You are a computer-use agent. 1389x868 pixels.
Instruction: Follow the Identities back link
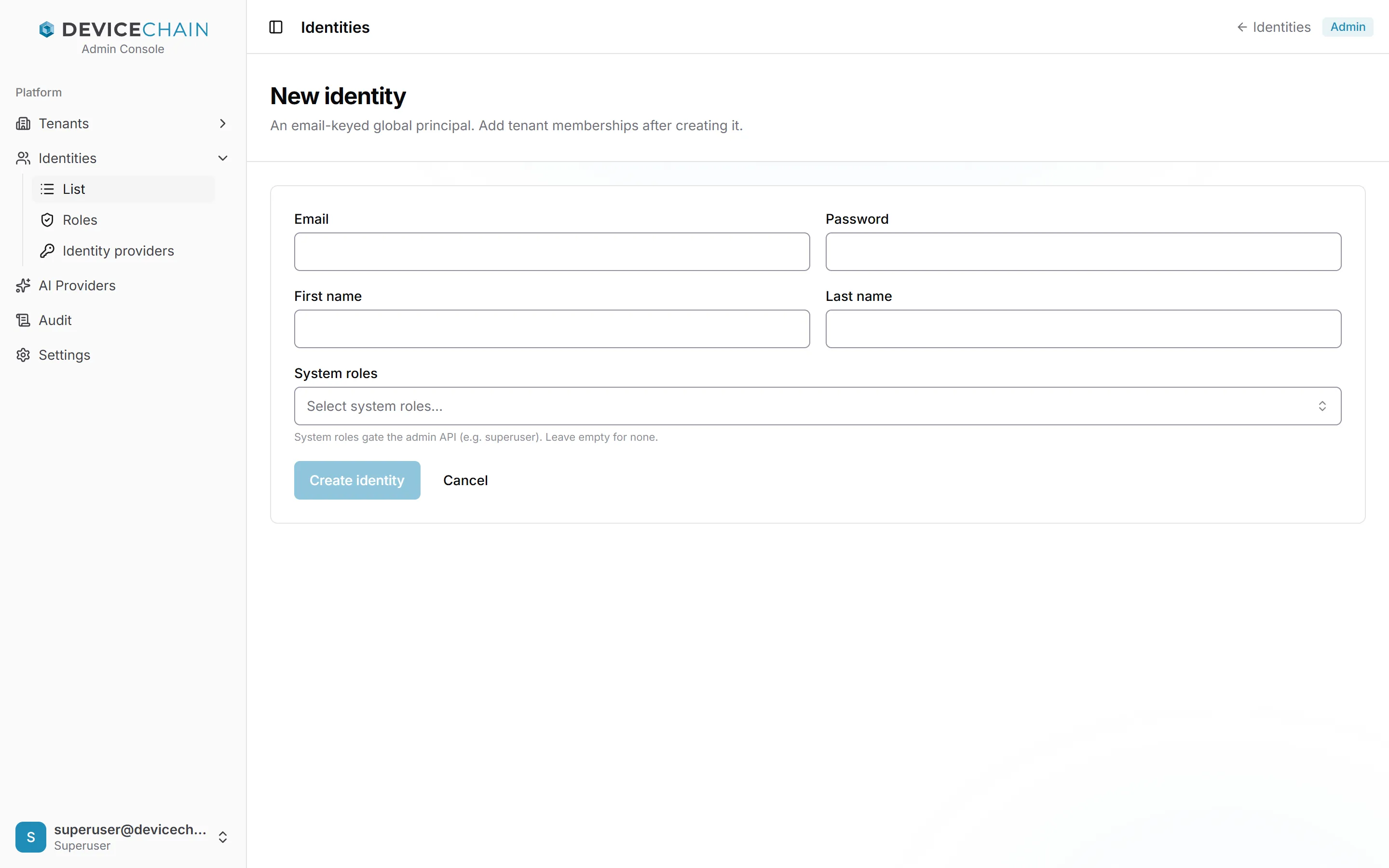pos(1273,27)
